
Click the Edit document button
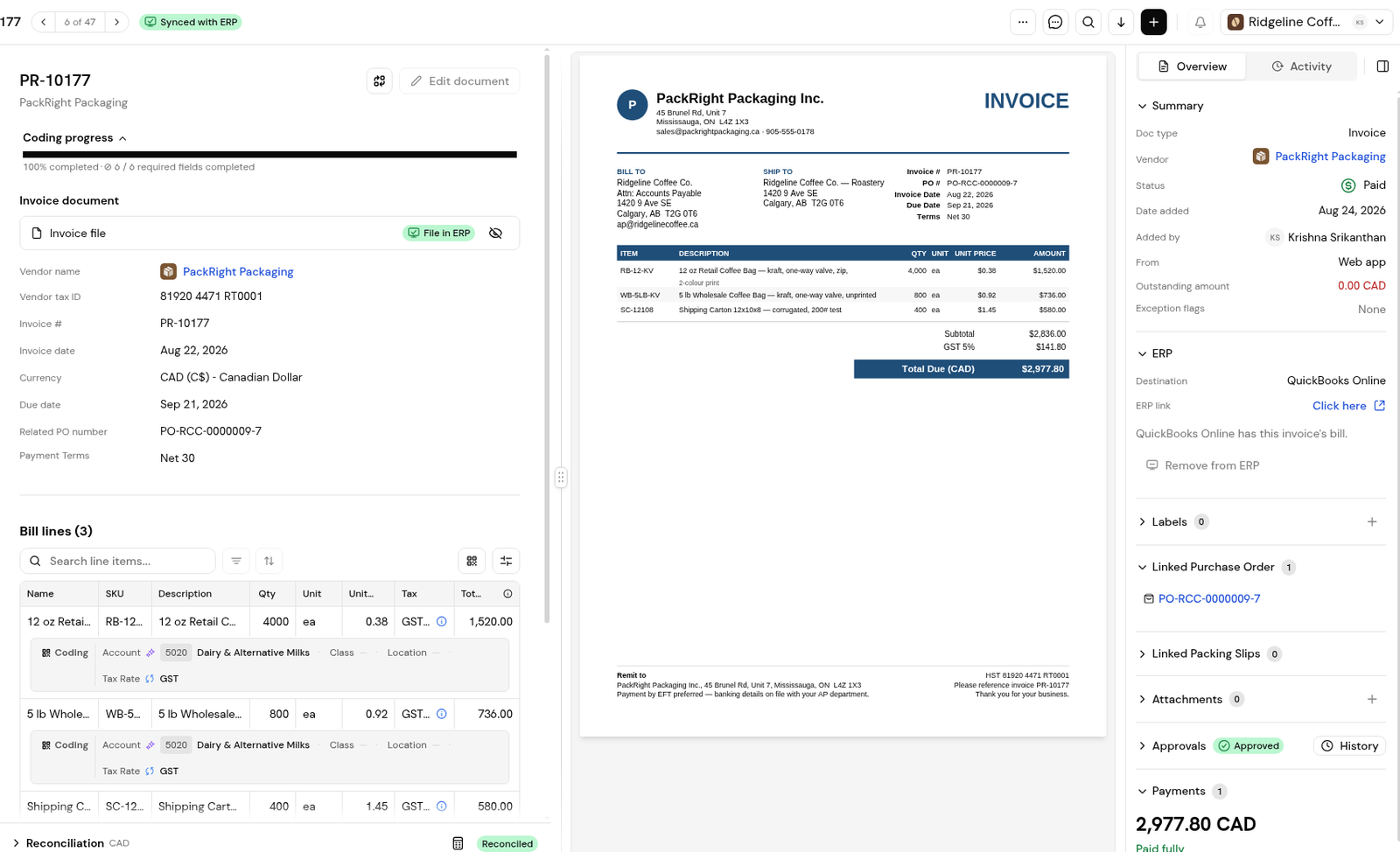click(x=459, y=81)
